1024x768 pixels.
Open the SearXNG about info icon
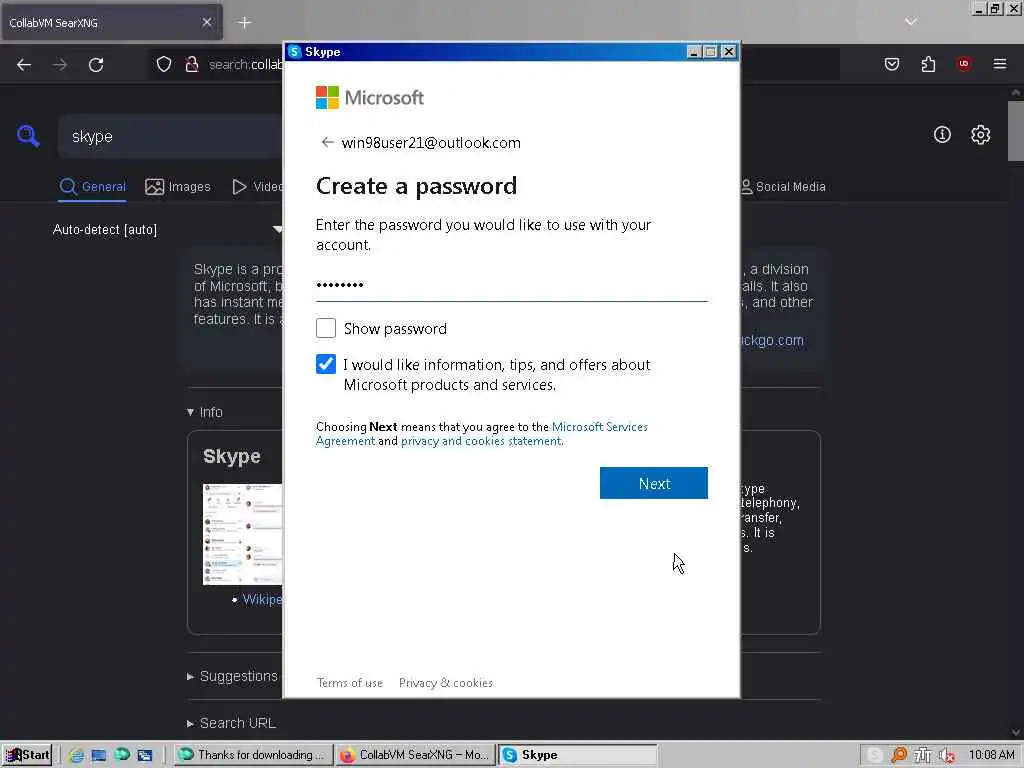[x=942, y=135]
